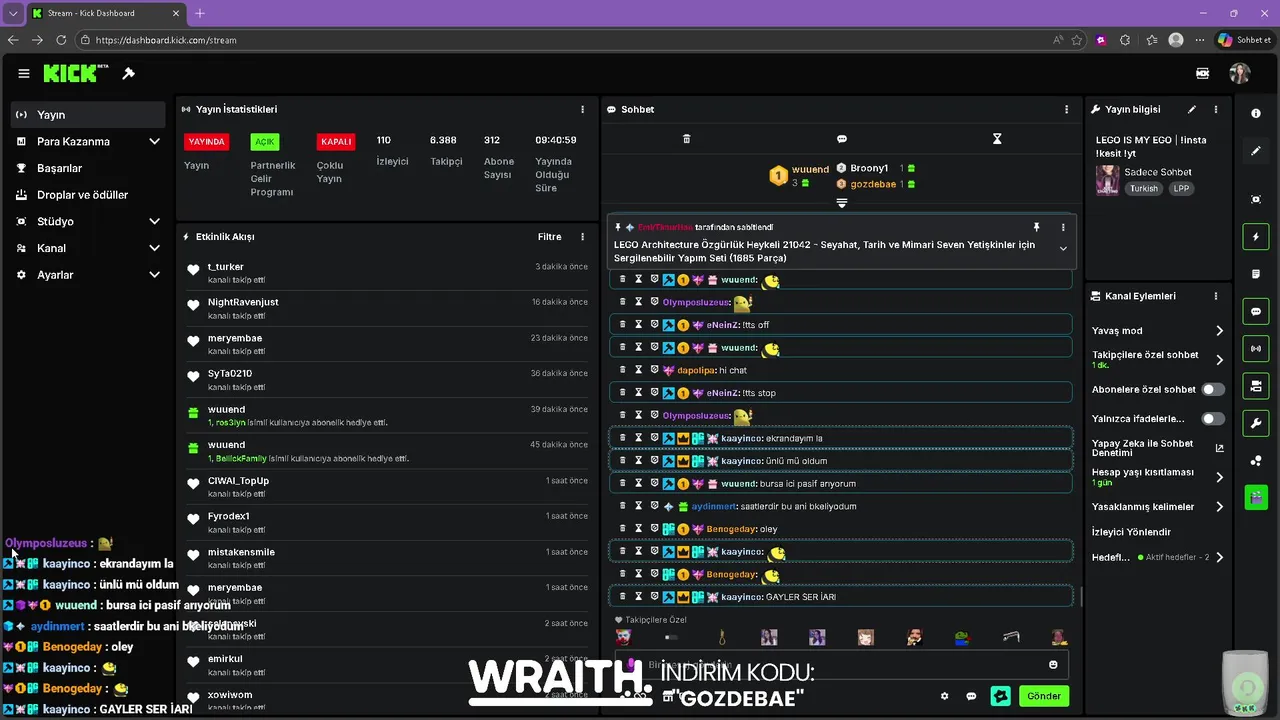This screenshot has height=720, width=1280.
Task: Unpin the pinned LEGO Architecture message
Action: 1036,227
